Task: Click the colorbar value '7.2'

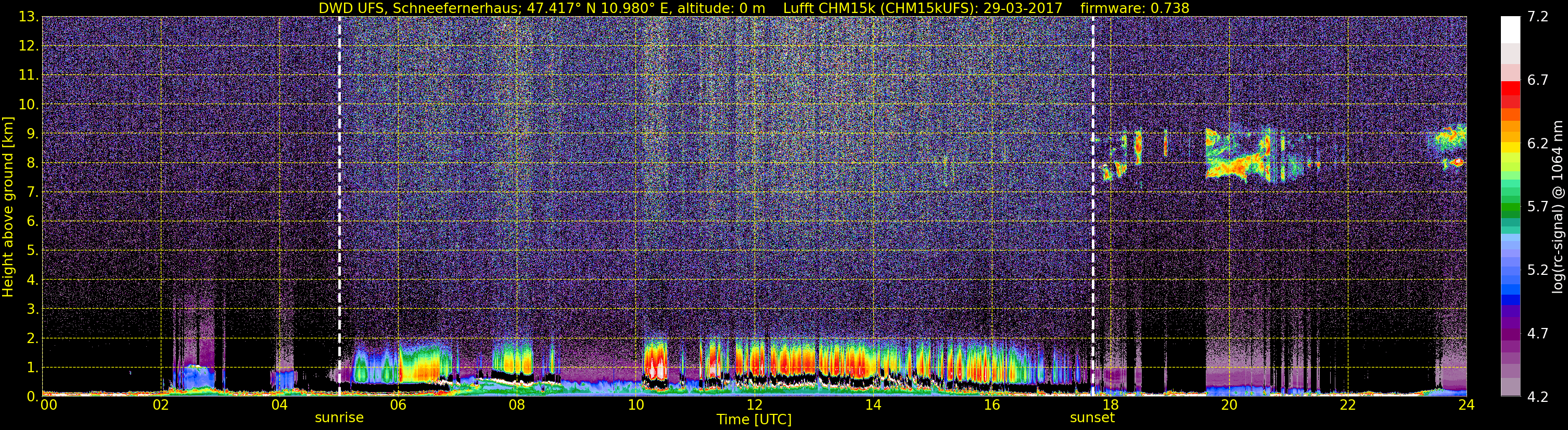Action: click(1538, 17)
